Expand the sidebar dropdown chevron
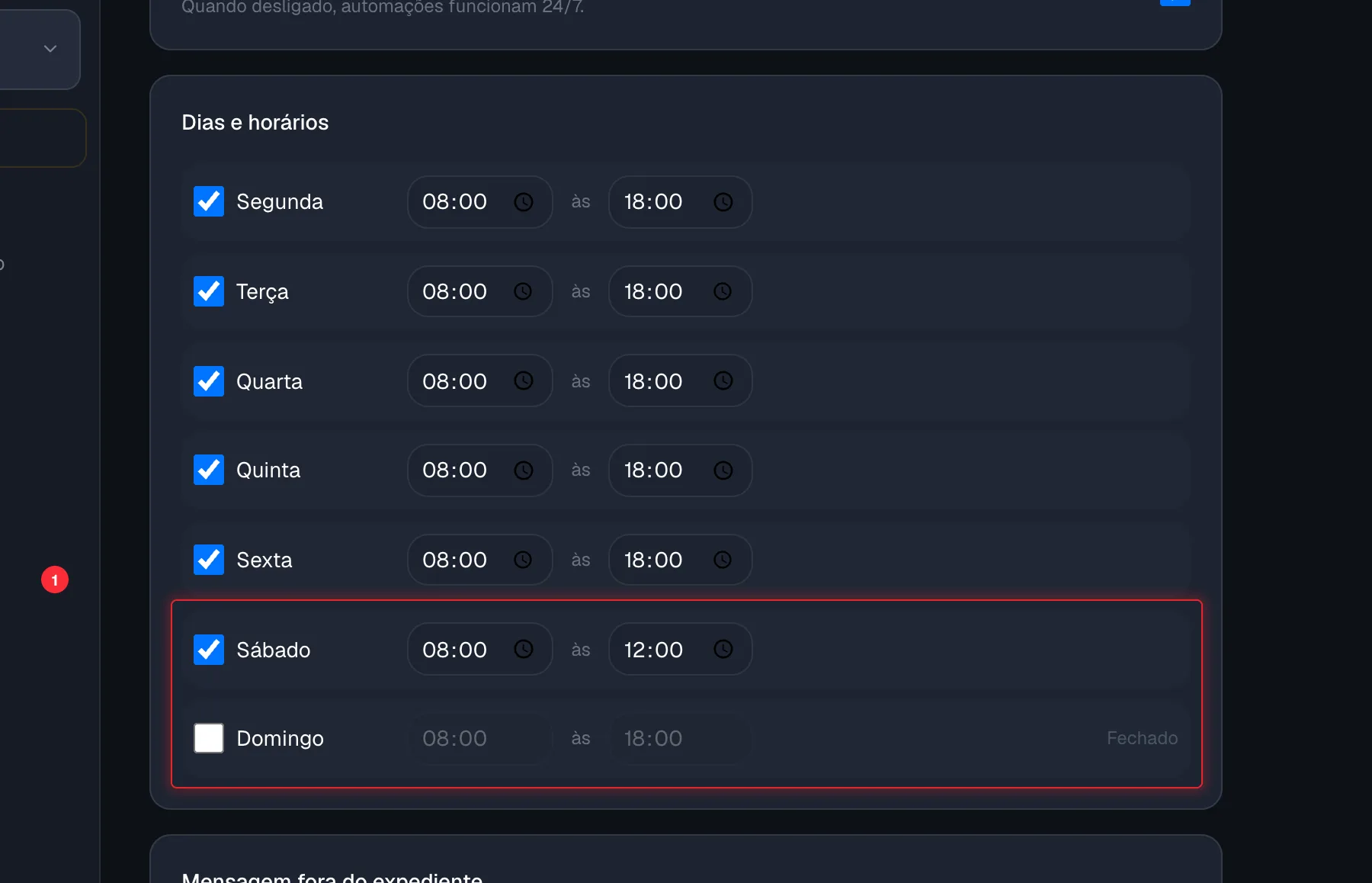Screen dimensions: 1372x883 50,49
